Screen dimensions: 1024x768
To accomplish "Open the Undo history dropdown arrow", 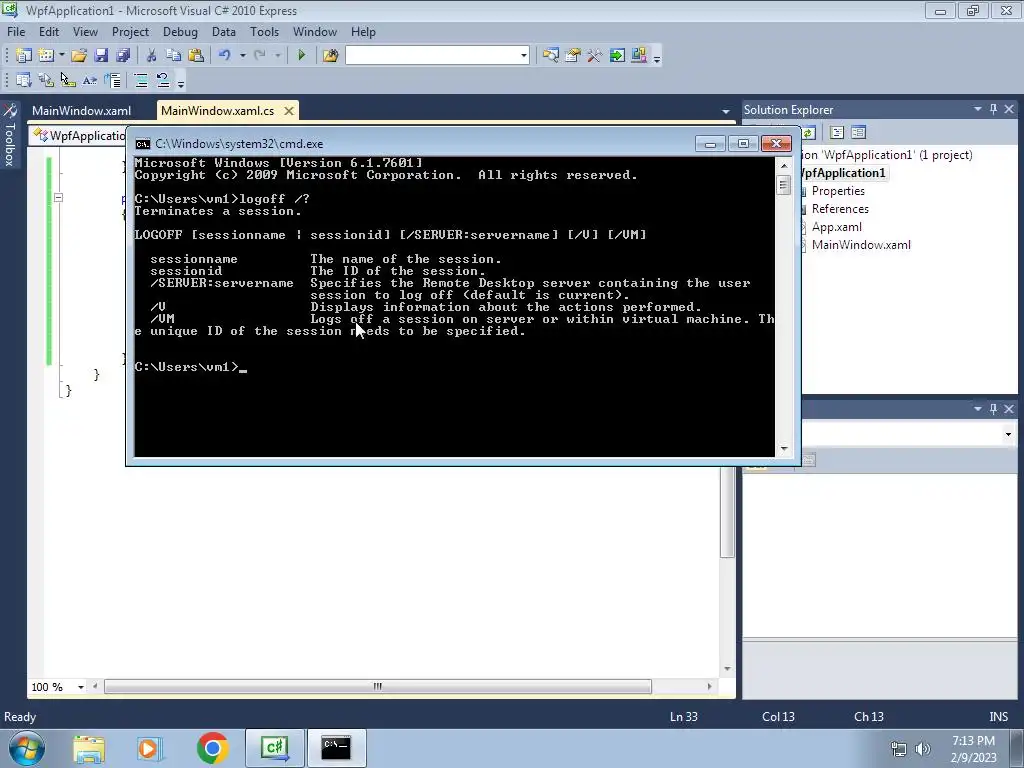I will 242,56.
